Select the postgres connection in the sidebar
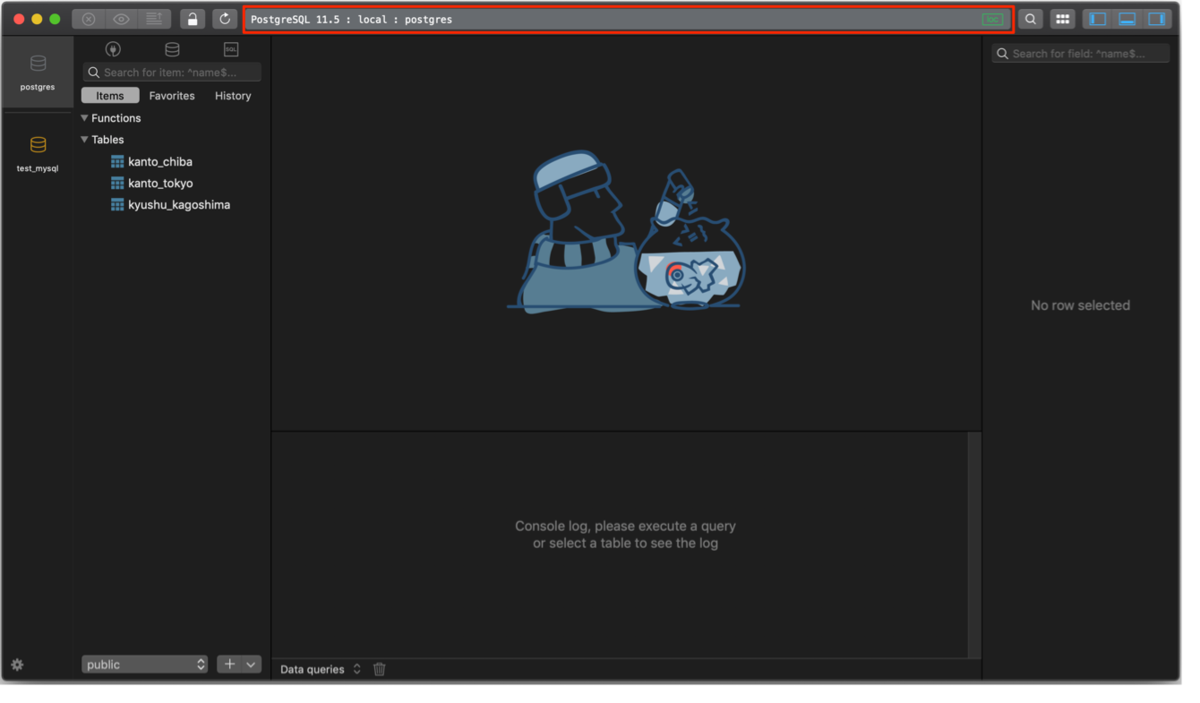 pyautogui.click(x=37, y=73)
